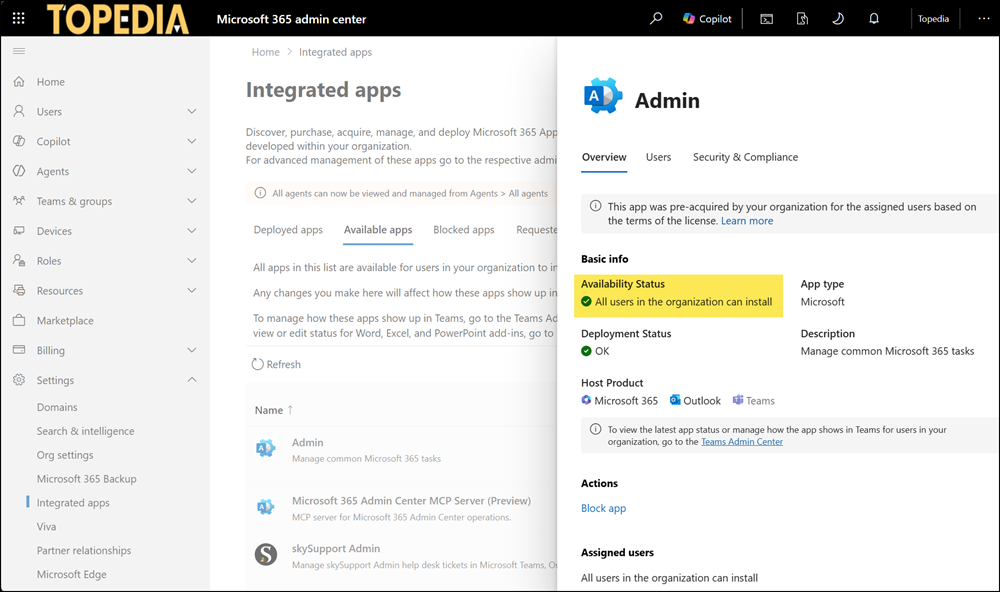Select Integrated apps in sidebar
The image size is (1000, 592).
click(x=73, y=503)
